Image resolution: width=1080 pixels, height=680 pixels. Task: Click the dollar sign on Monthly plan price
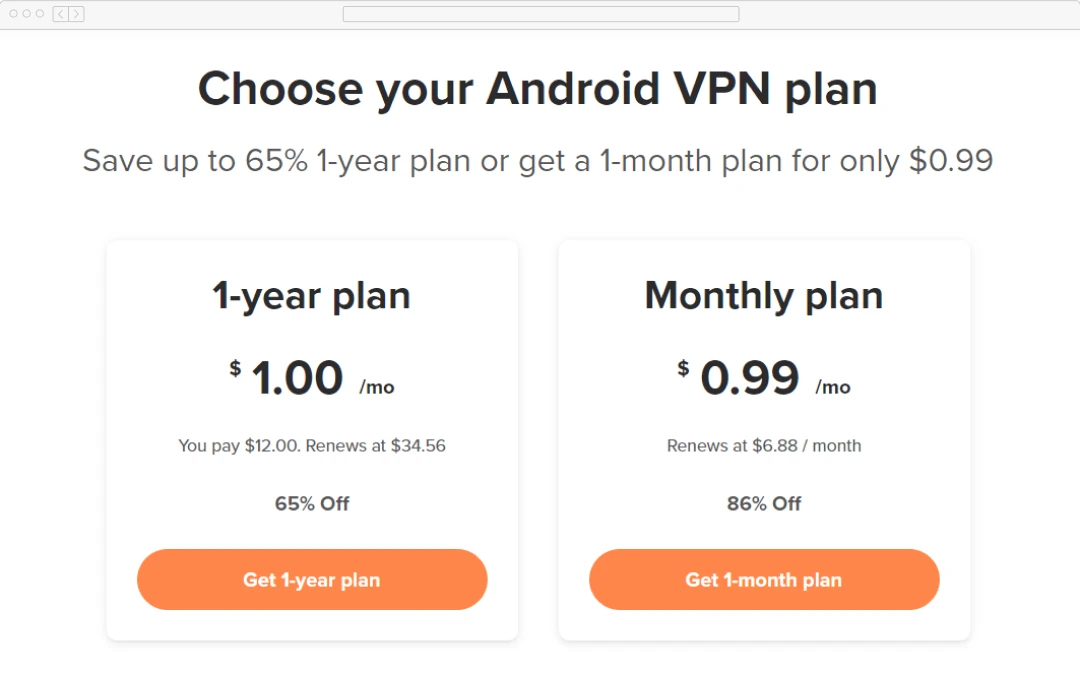click(x=684, y=368)
